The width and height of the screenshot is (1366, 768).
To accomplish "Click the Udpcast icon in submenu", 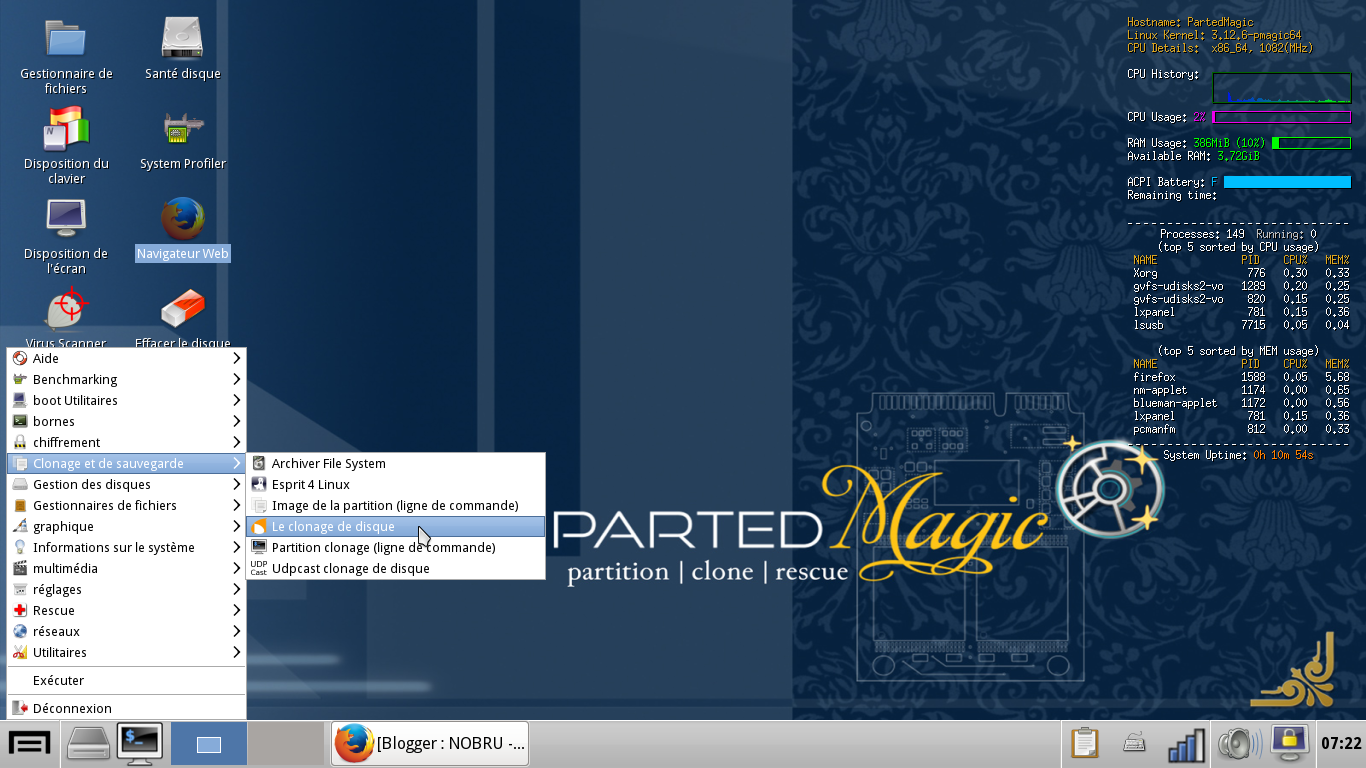I will pos(259,568).
